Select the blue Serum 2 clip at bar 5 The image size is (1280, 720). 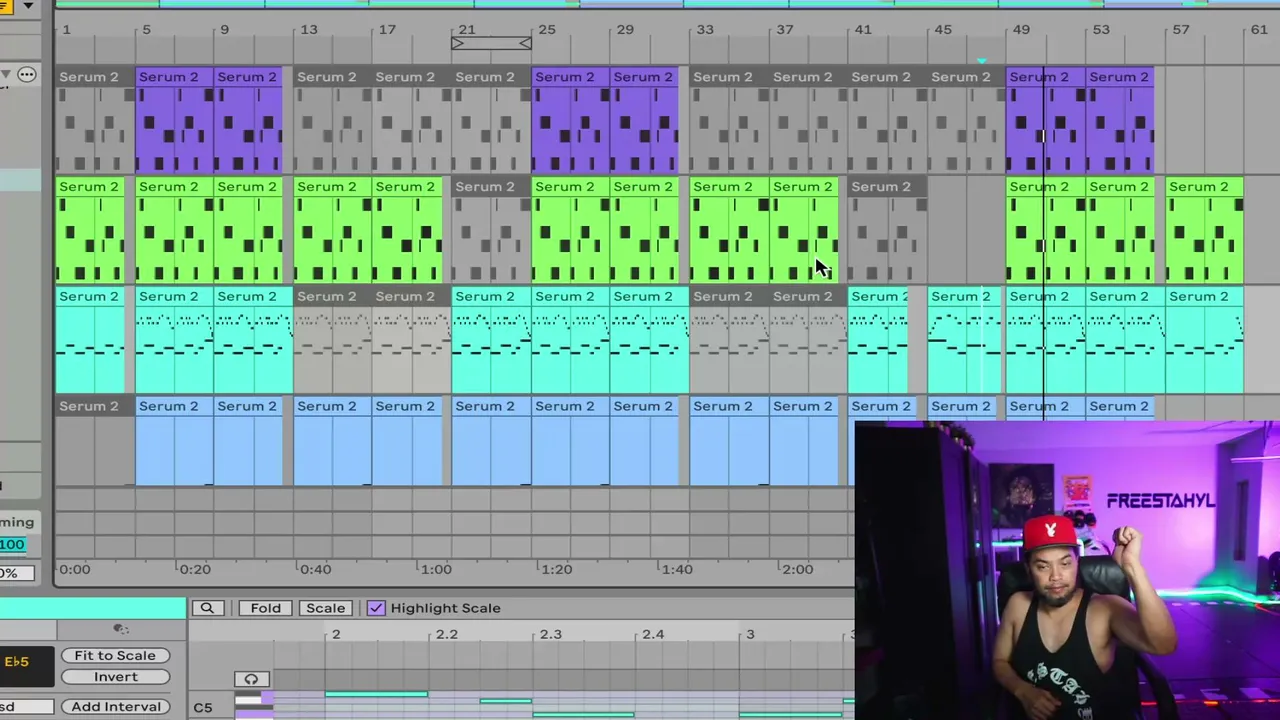(174, 442)
